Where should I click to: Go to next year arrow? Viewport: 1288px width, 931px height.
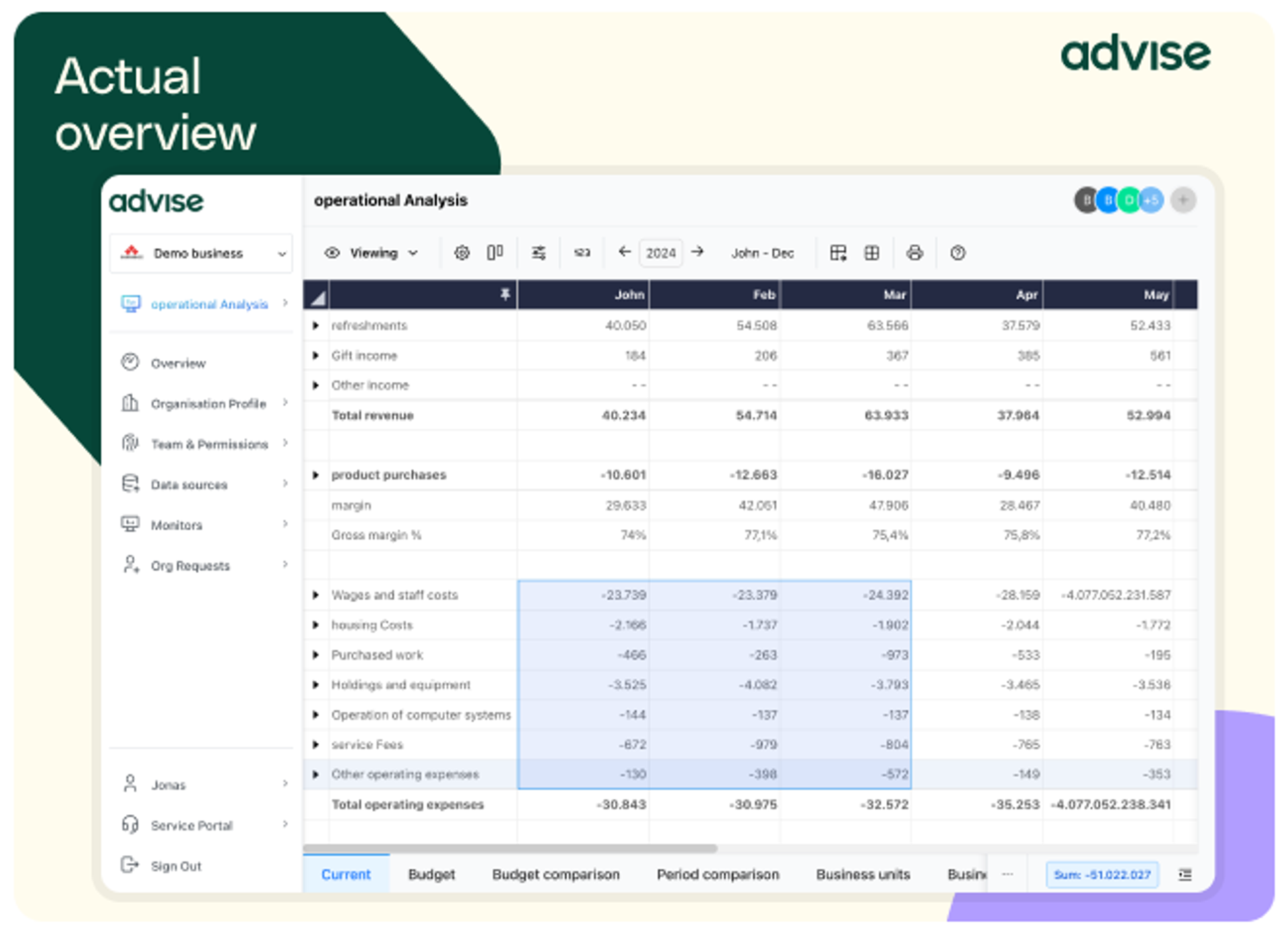pyautogui.click(x=698, y=252)
